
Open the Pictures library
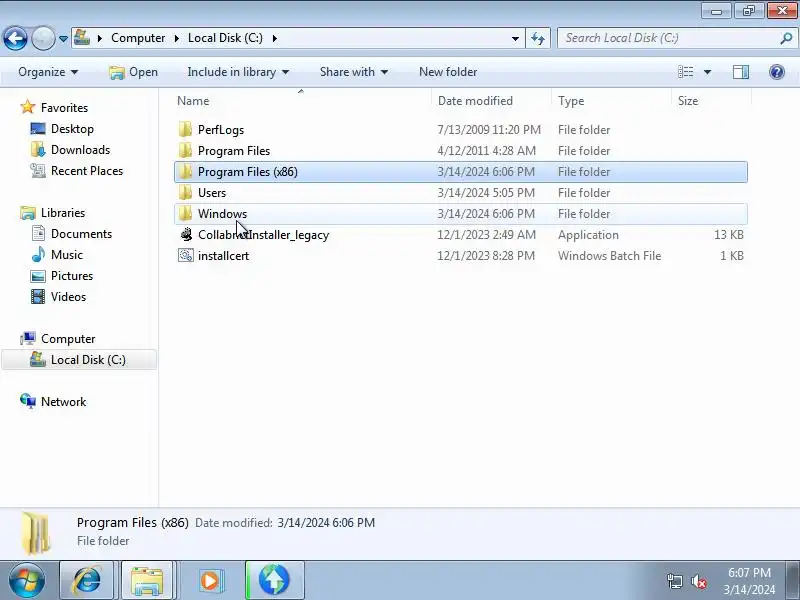[x=72, y=276]
